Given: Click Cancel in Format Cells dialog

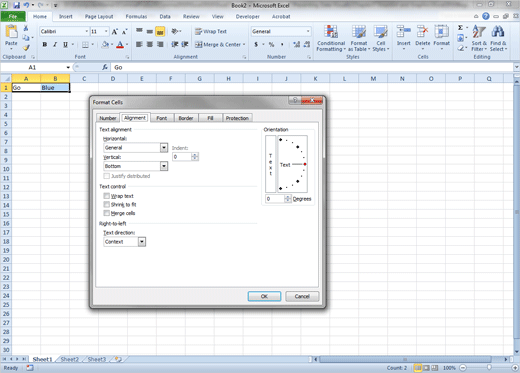Looking at the screenshot, I should (302, 296).
